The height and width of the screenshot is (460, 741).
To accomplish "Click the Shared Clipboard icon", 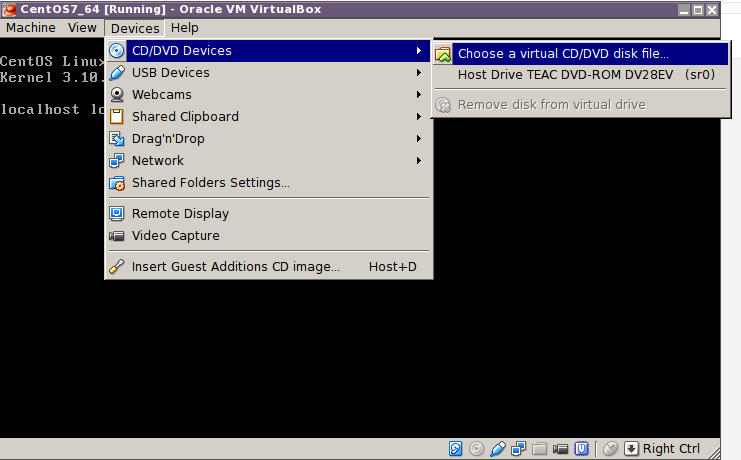I will 116,117.
